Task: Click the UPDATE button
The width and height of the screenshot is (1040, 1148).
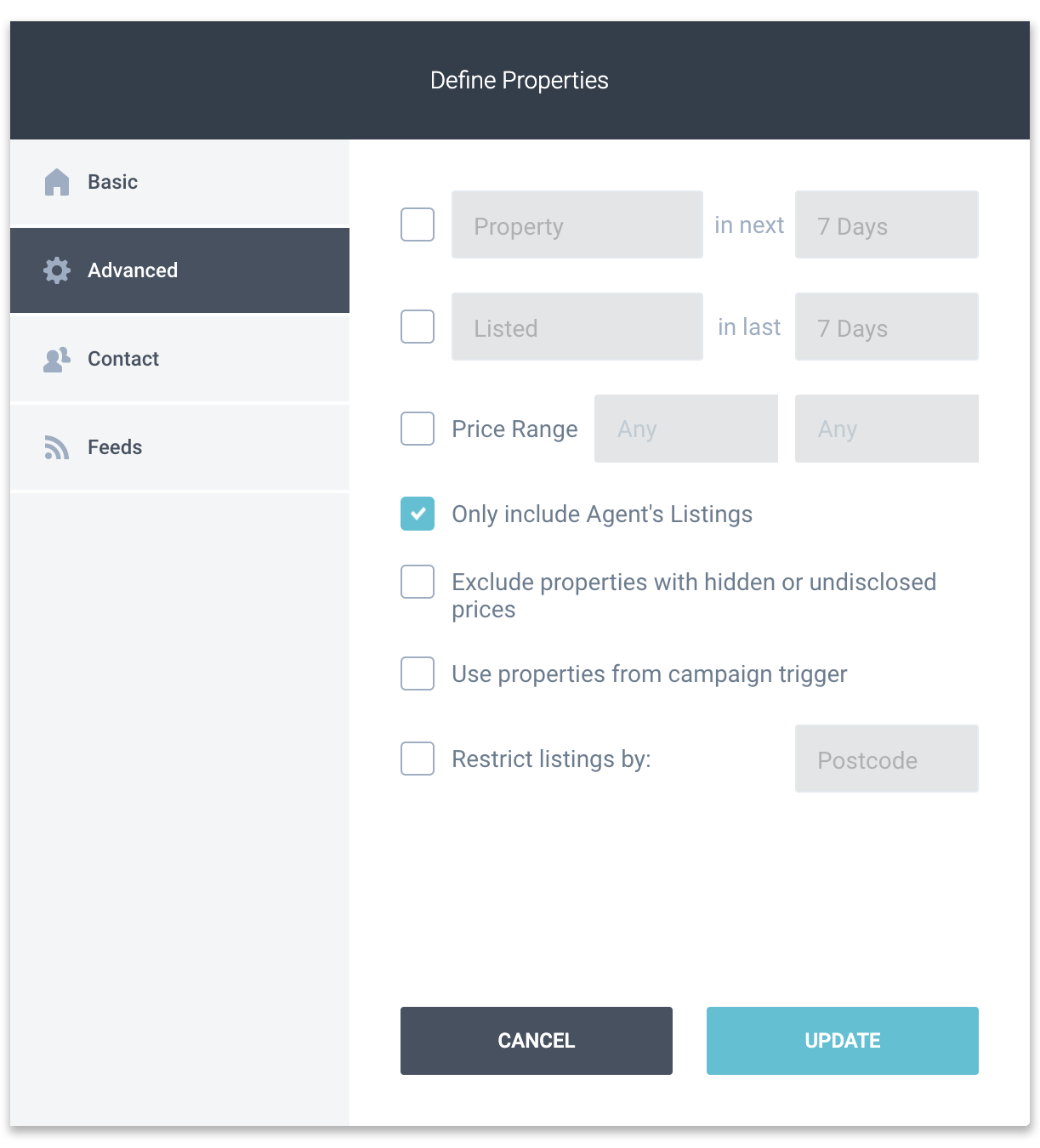Action: [x=843, y=1041]
